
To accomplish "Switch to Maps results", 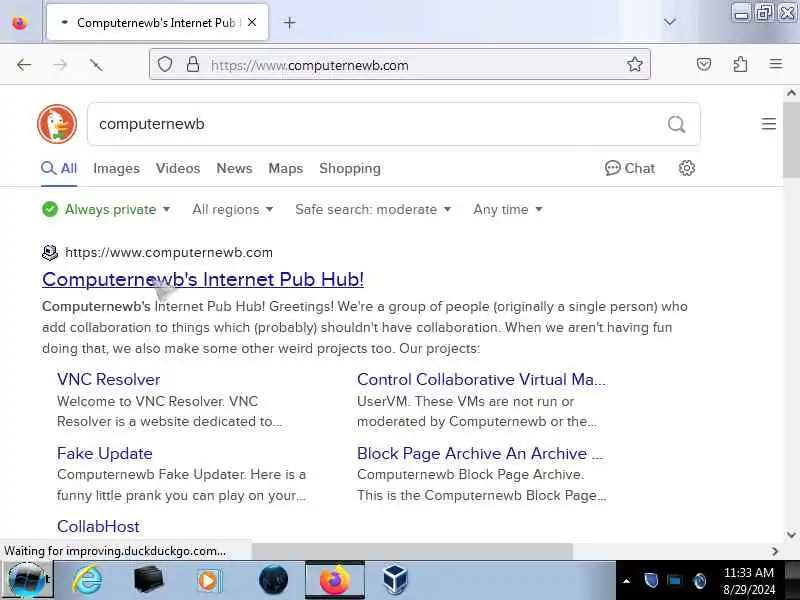I will pyautogui.click(x=286, y=168).
